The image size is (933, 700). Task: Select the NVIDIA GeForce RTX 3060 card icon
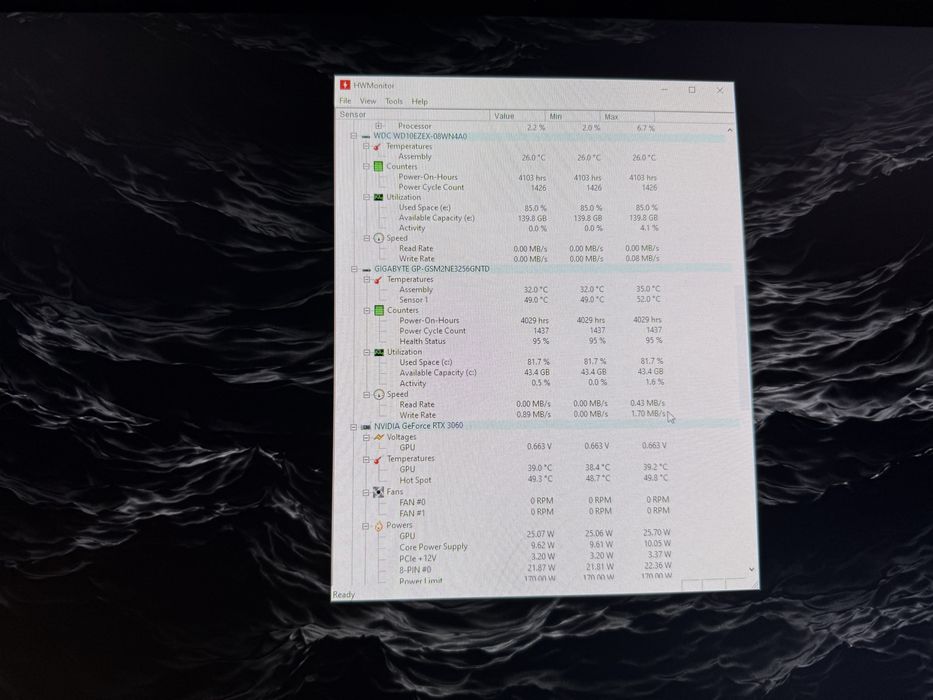[366, 427]
